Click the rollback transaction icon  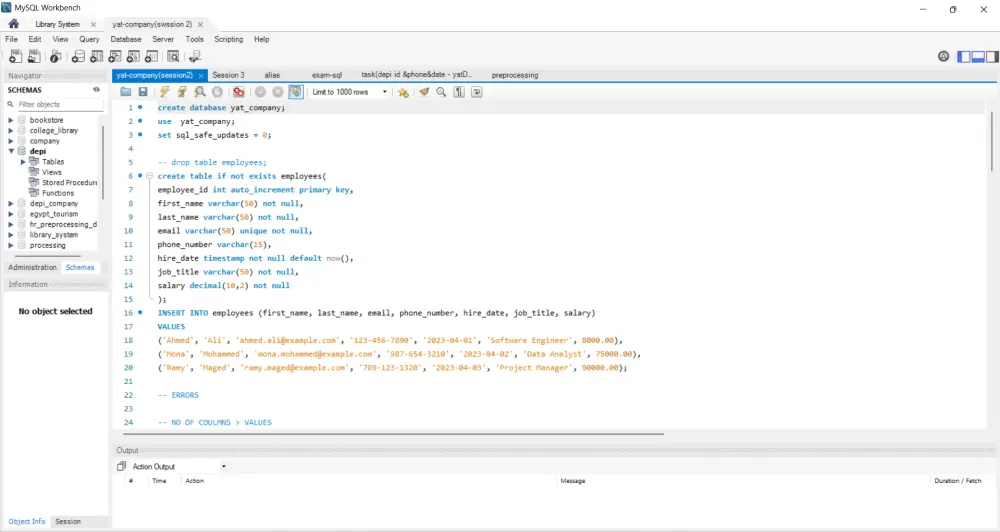[x=278, y=92]
